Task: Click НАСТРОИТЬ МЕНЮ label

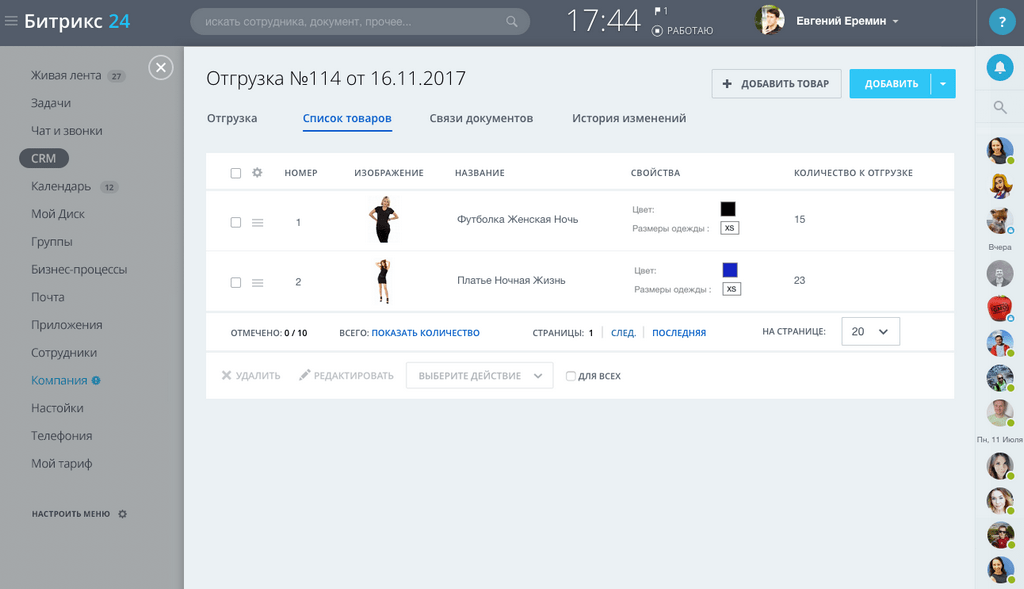Action: (71, 514)
